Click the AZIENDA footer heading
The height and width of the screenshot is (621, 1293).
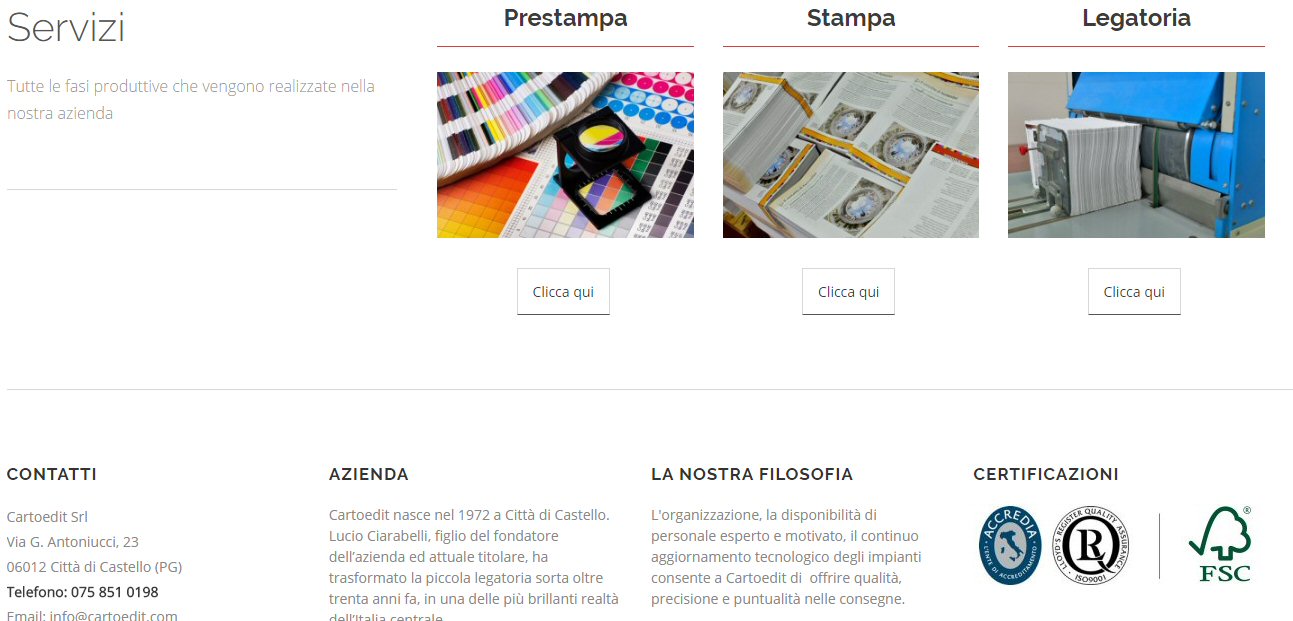[369, 474]
